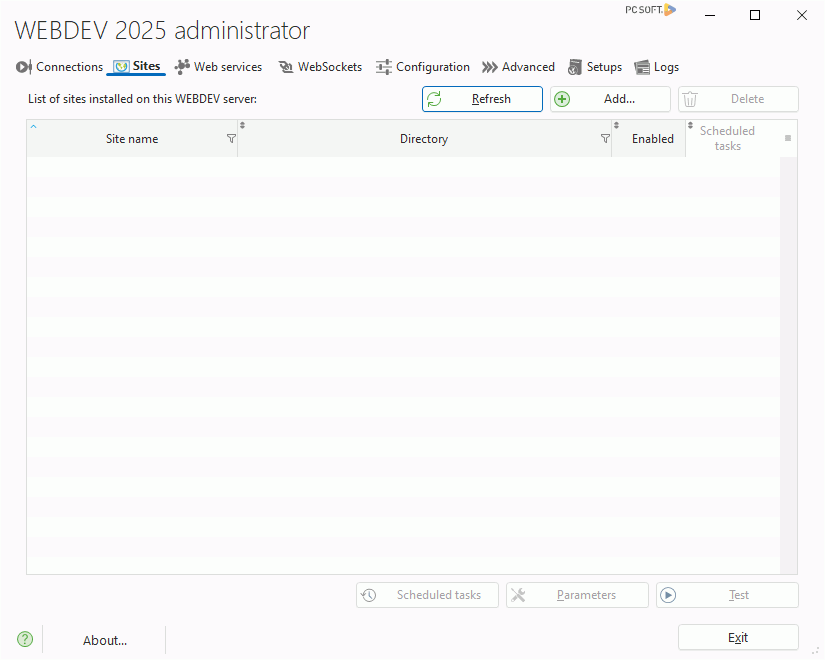Select the Advanced tab
The width and height of the screenshot is (825, 660).
pyautogui.click(x=518, y=67)
